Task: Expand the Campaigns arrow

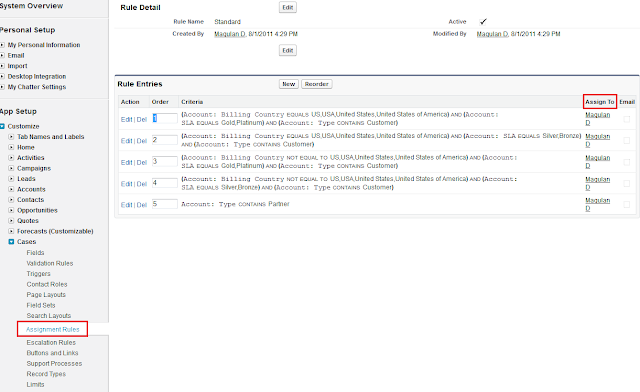Action: click(x=11, y=168)
